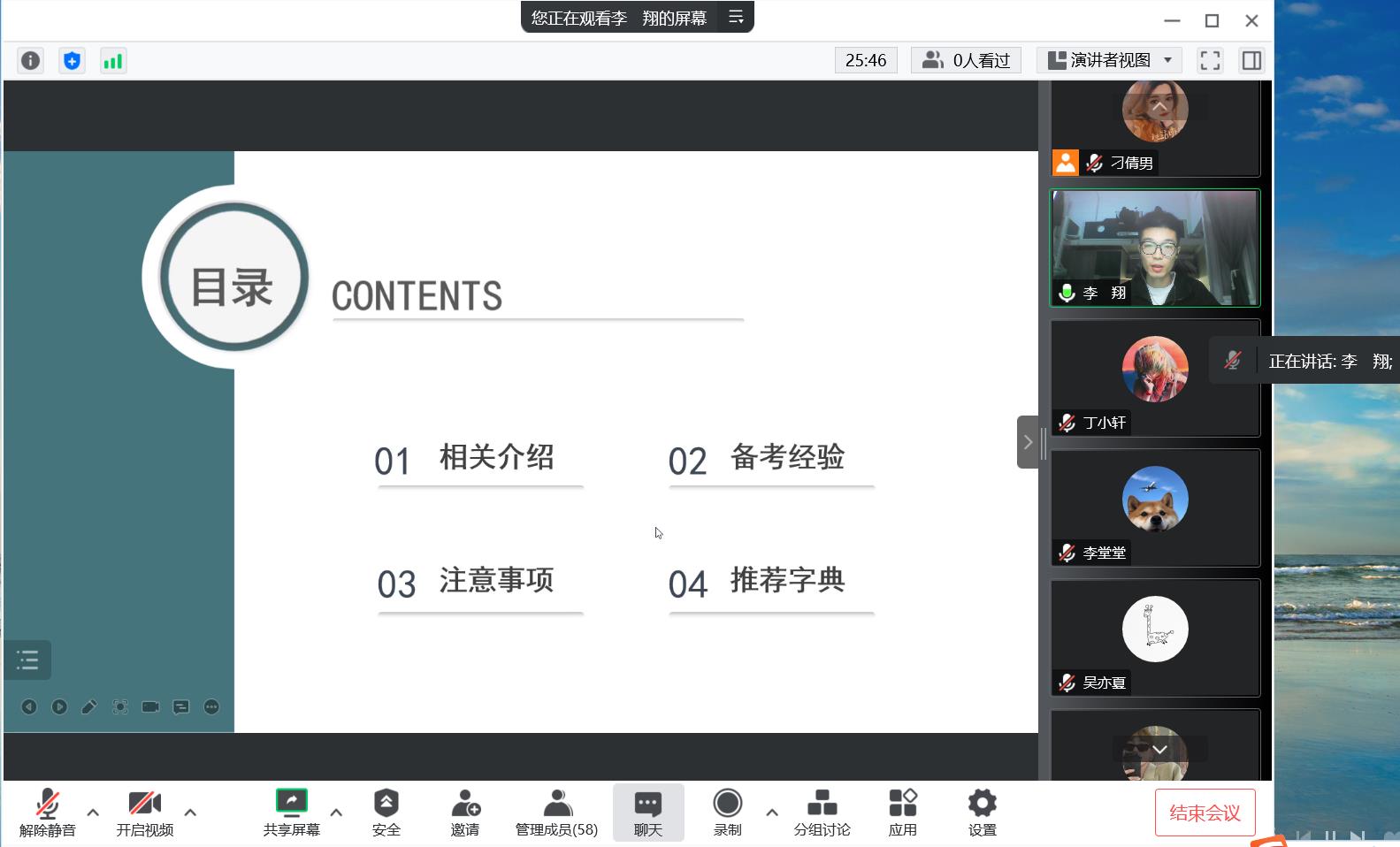The width and height of the screenshot is (1400, 847).
Task: Open the Invite (邀请) icon
Action: click(x=465, y=812)
